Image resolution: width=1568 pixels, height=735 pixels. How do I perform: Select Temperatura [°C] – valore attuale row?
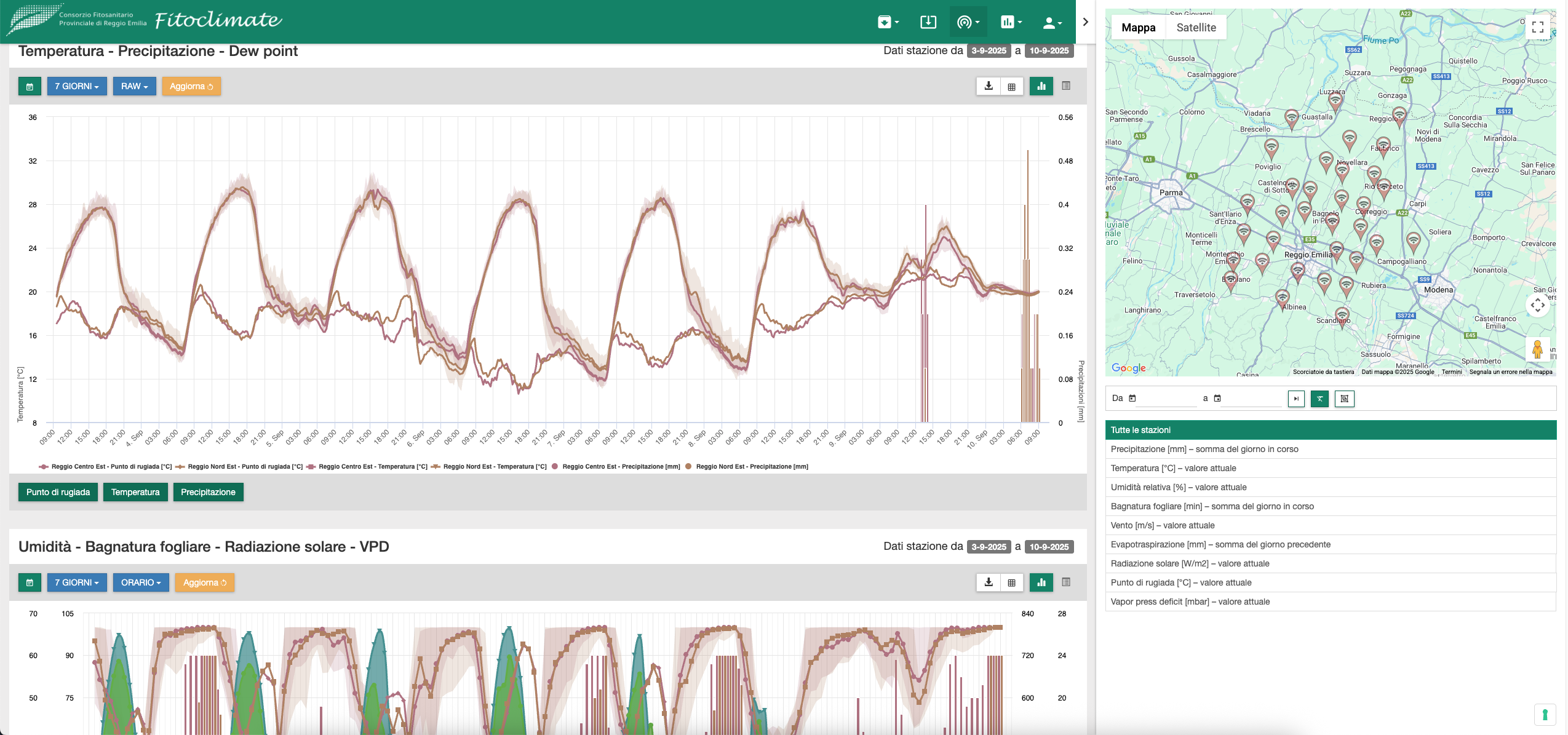pos(1331,468)
